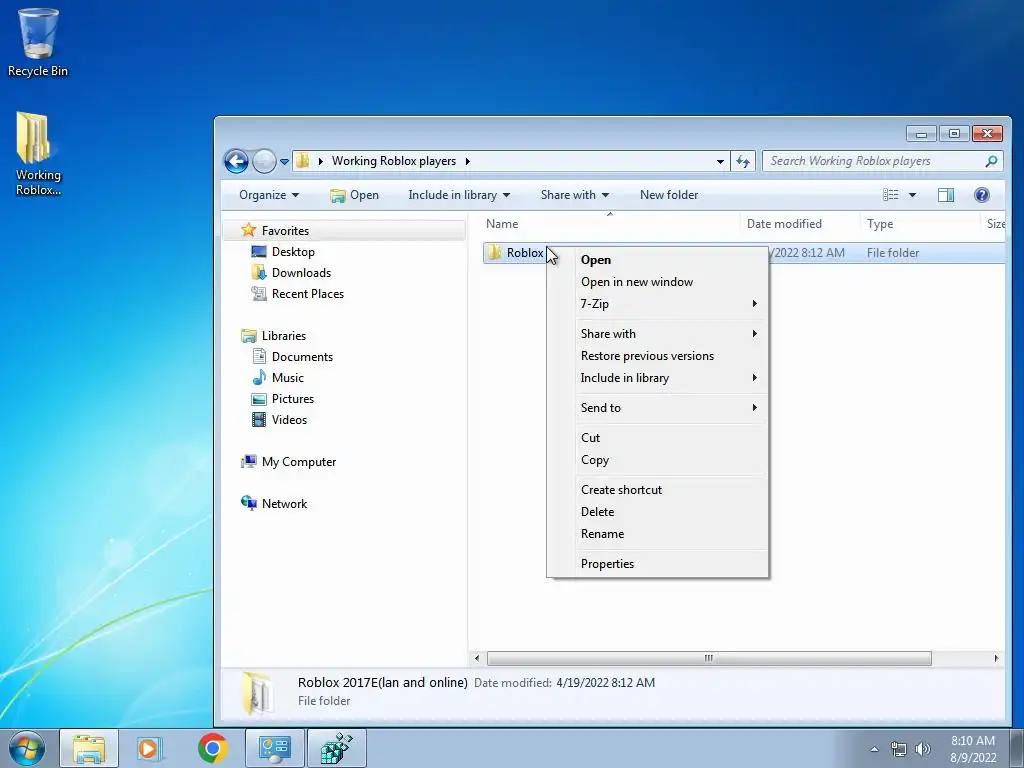Open the Windows Start menu orb
Screen dimensions: 1024x768
[x=26, y=748]
